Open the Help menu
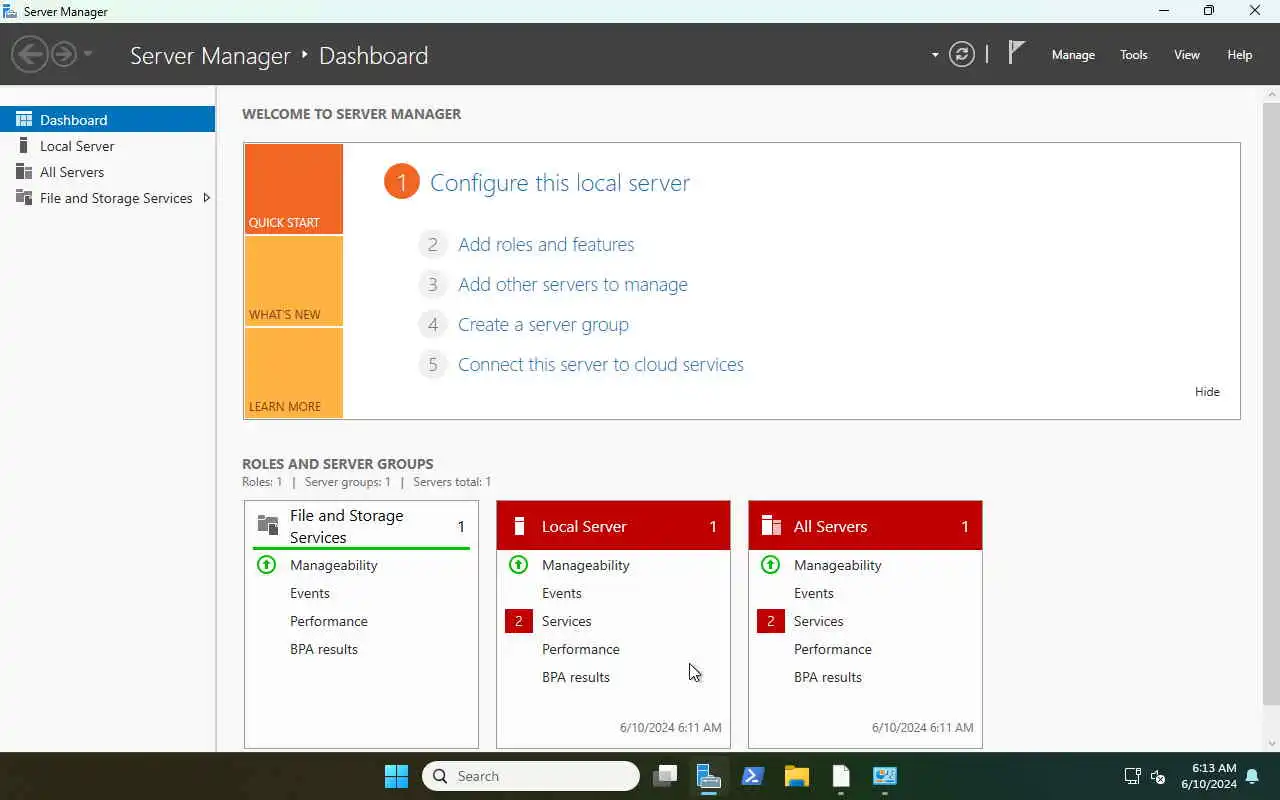The height and width of the screenshot is (800, 1280). coord(1239,55)
